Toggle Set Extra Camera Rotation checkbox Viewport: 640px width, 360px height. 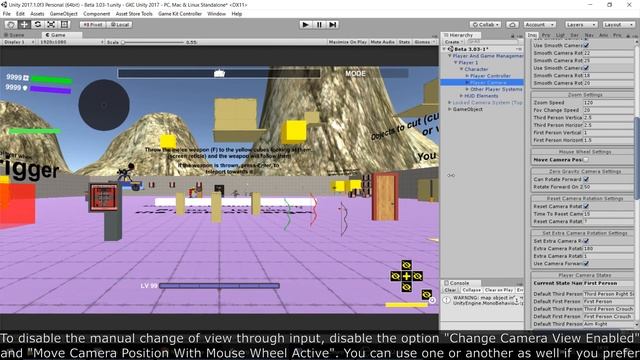coord(586,241)
